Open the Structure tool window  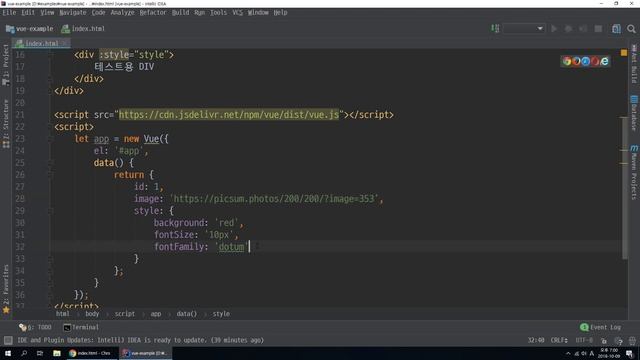click(6, 123)
